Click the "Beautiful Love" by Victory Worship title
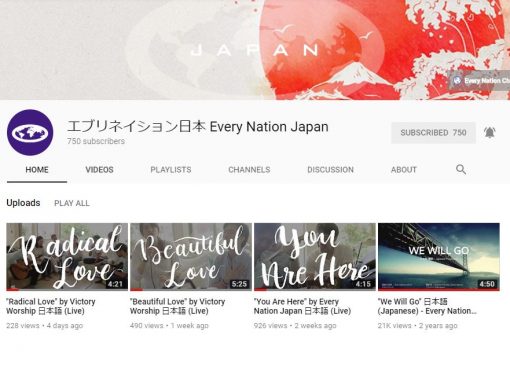This screenshot has height=382, width=510. (177, 306)
